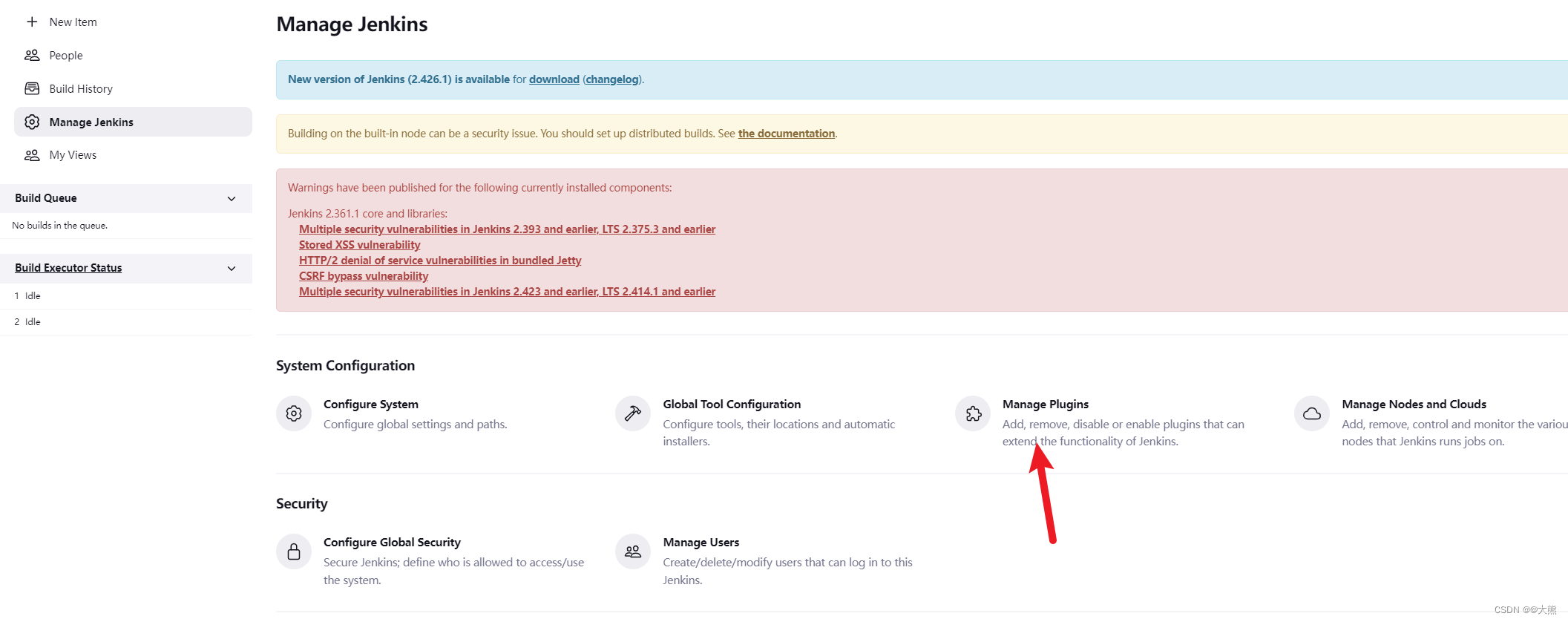Screen dimensions: 1568x622
Task: Click the Global Tool Configuration hammer icon
Action: [633, 413]
